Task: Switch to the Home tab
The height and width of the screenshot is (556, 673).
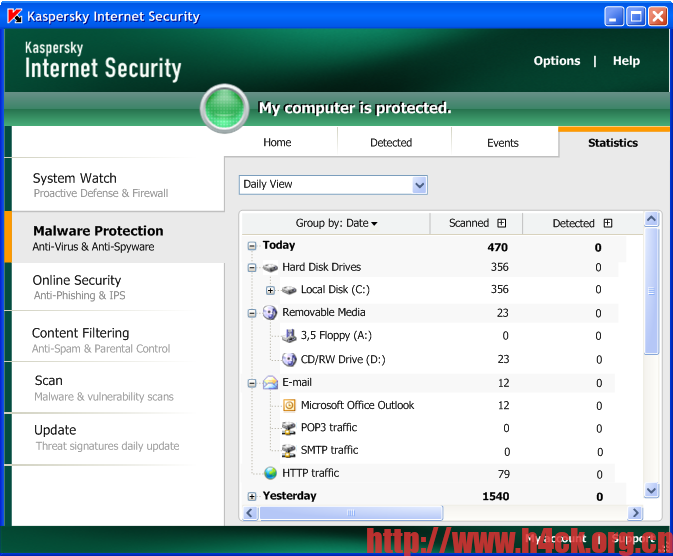Action: (277, 143)
